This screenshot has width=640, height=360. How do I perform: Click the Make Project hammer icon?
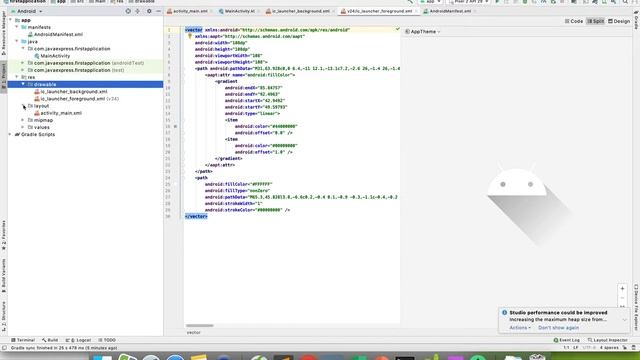[410, 2]
